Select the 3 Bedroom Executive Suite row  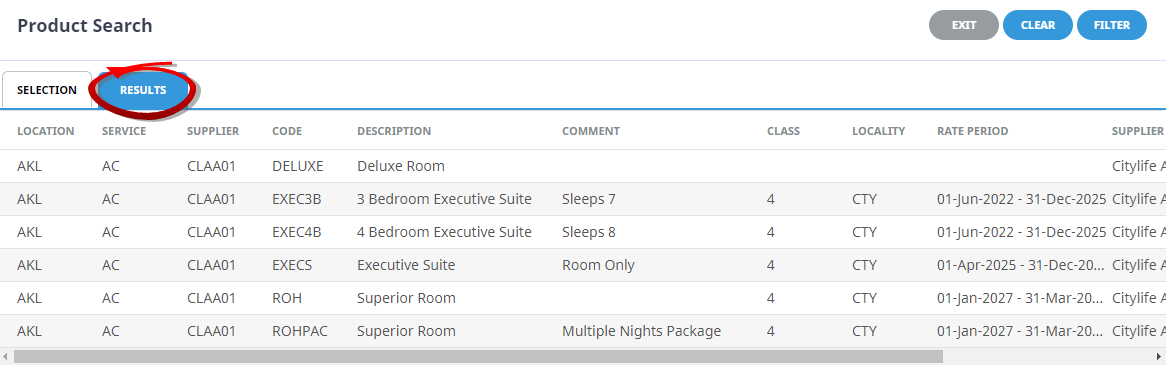[583, 199]
